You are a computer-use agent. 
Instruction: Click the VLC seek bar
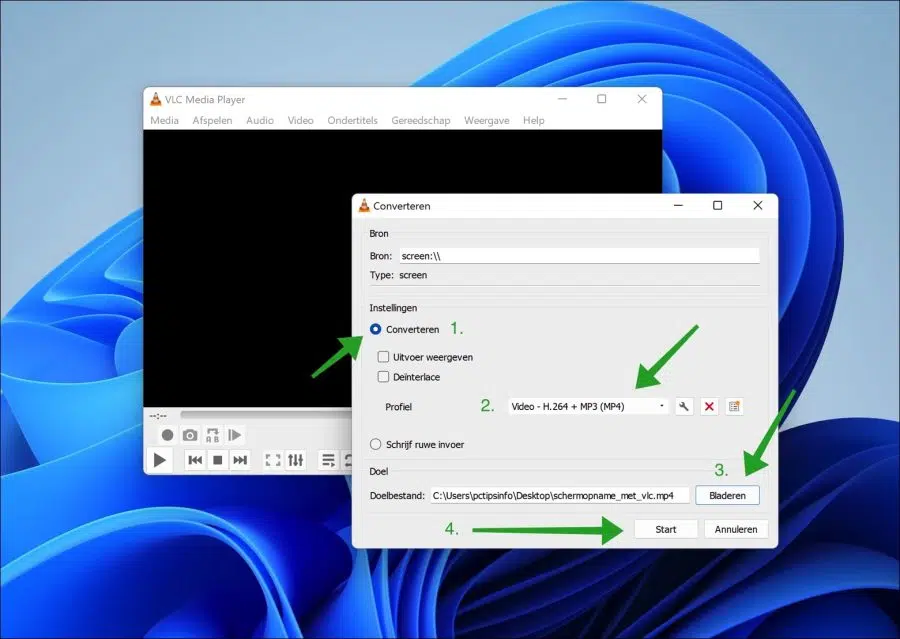[266, 415]
